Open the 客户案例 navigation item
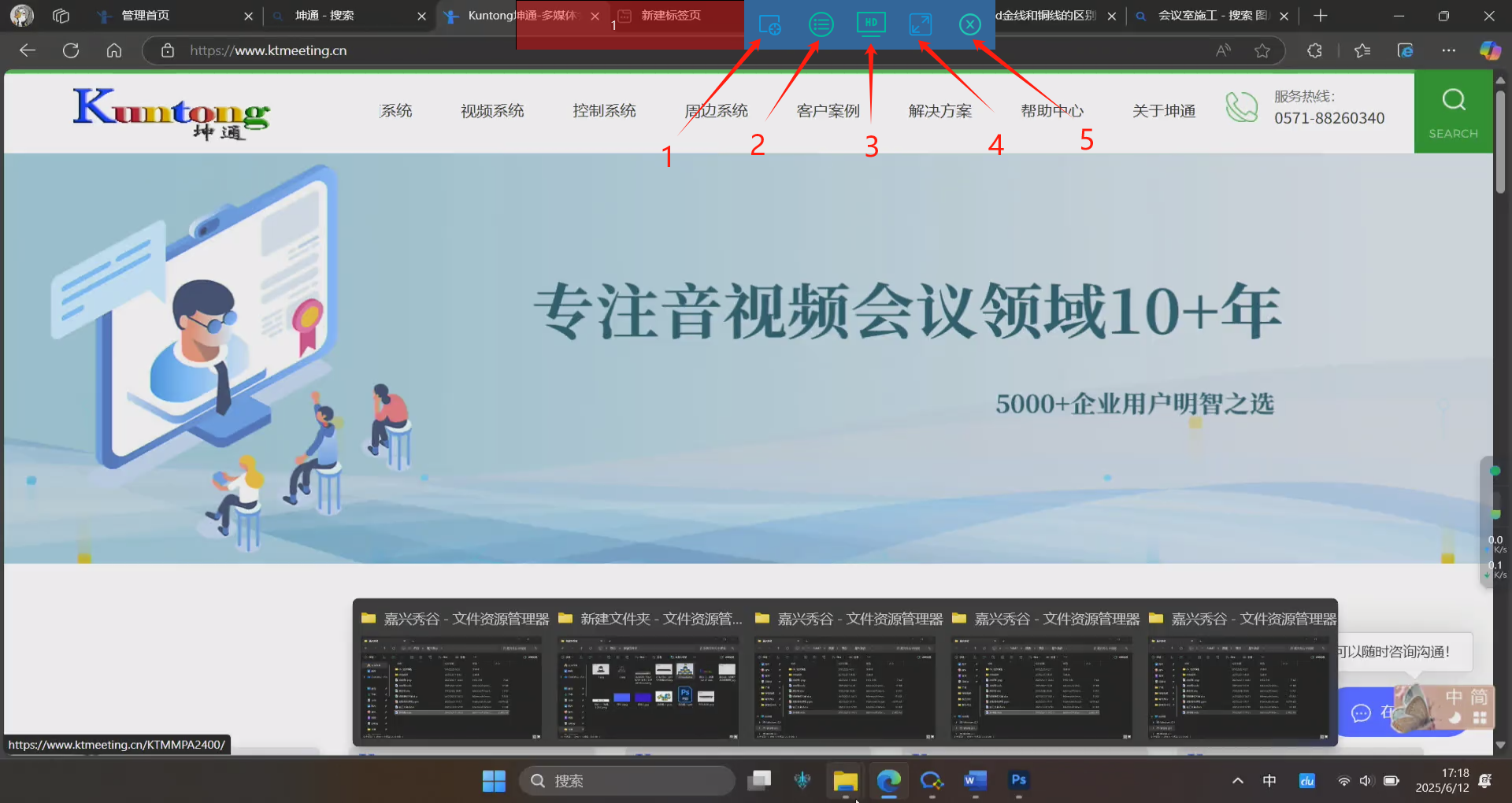Image resolution: width=1512 pixels, height=803 pixels. (828, 111)
